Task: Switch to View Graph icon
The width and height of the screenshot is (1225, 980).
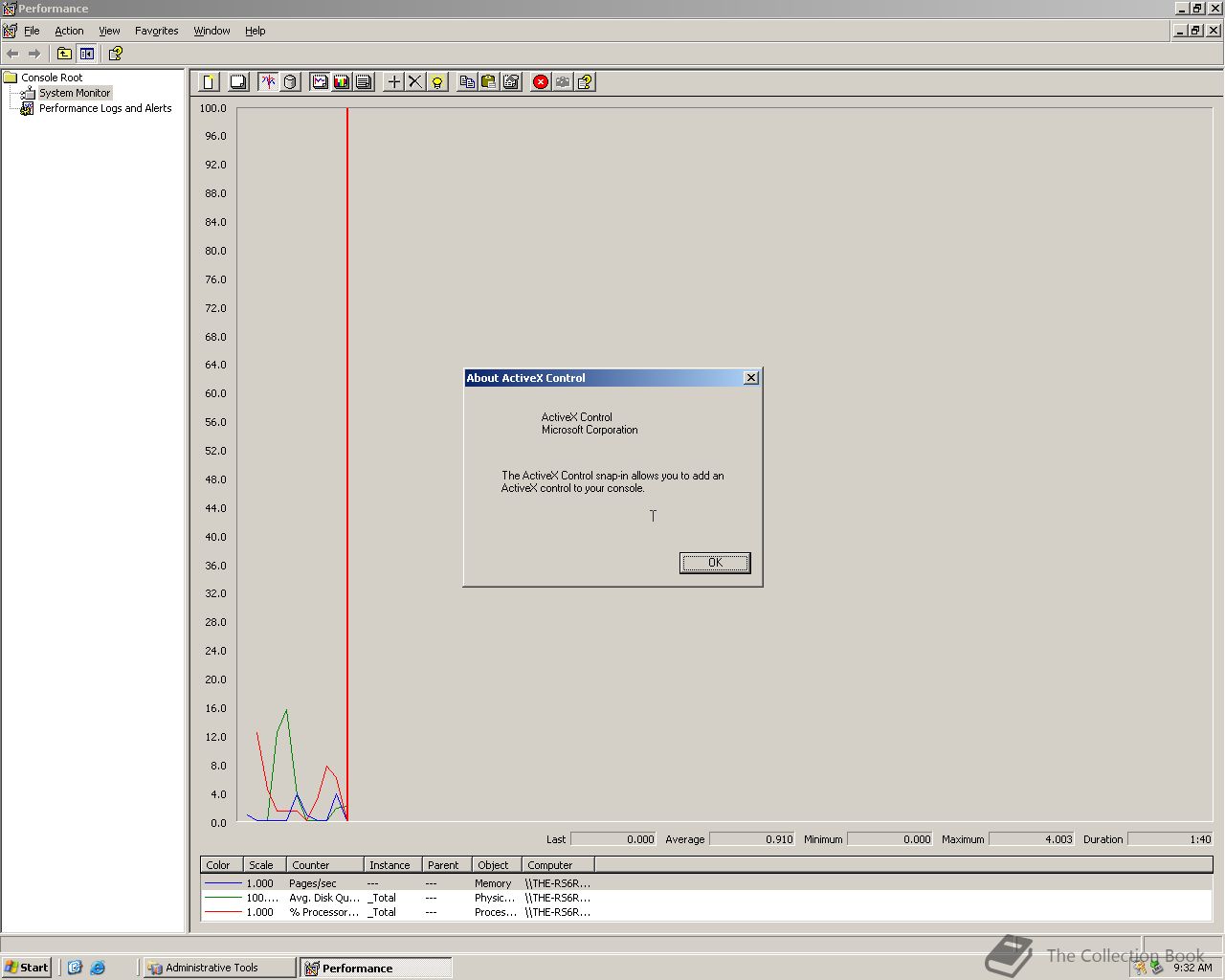Action: [x=320, y=82]
